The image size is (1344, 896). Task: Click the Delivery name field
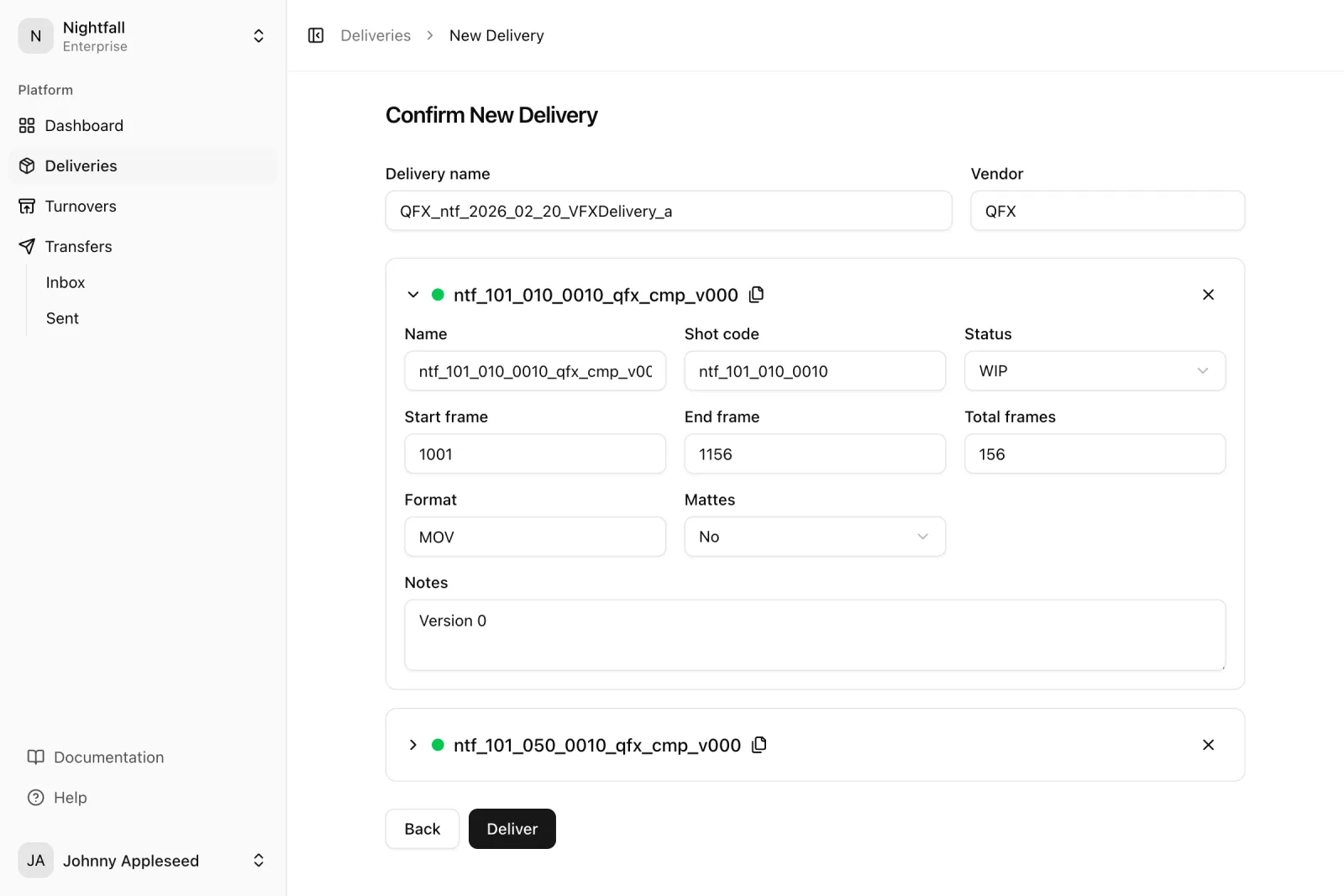[x=669, y=211]
